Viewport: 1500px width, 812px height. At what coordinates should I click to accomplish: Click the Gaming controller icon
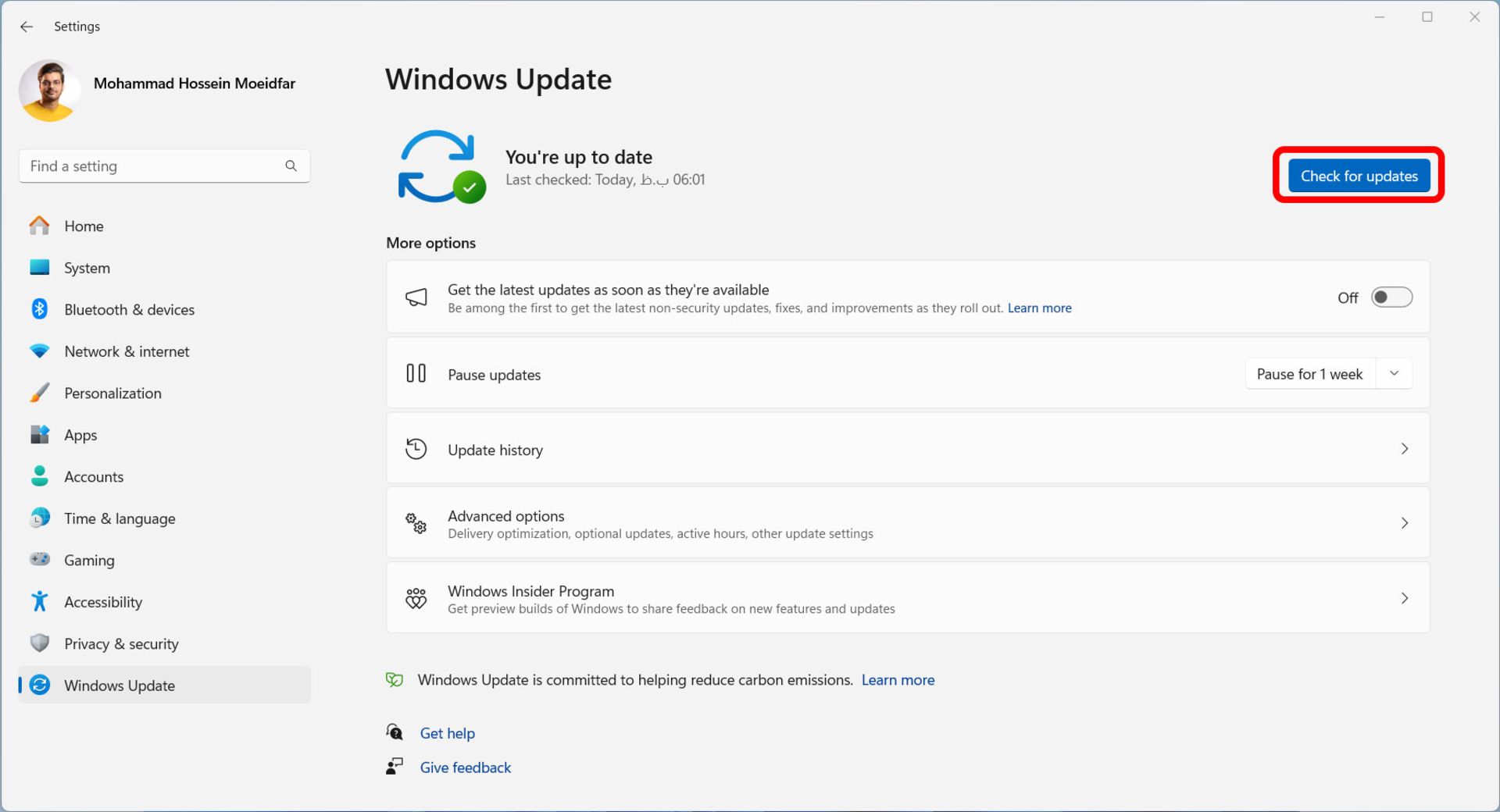[x=40, y=560]
